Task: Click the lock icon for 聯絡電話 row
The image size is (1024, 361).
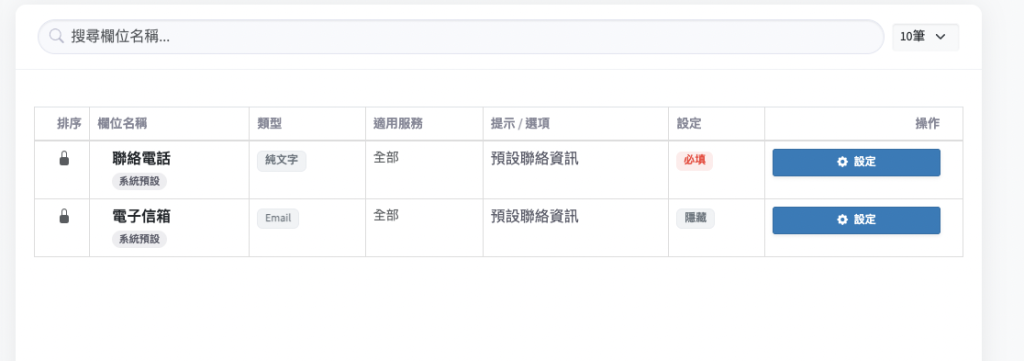Action: pos(64,158)
